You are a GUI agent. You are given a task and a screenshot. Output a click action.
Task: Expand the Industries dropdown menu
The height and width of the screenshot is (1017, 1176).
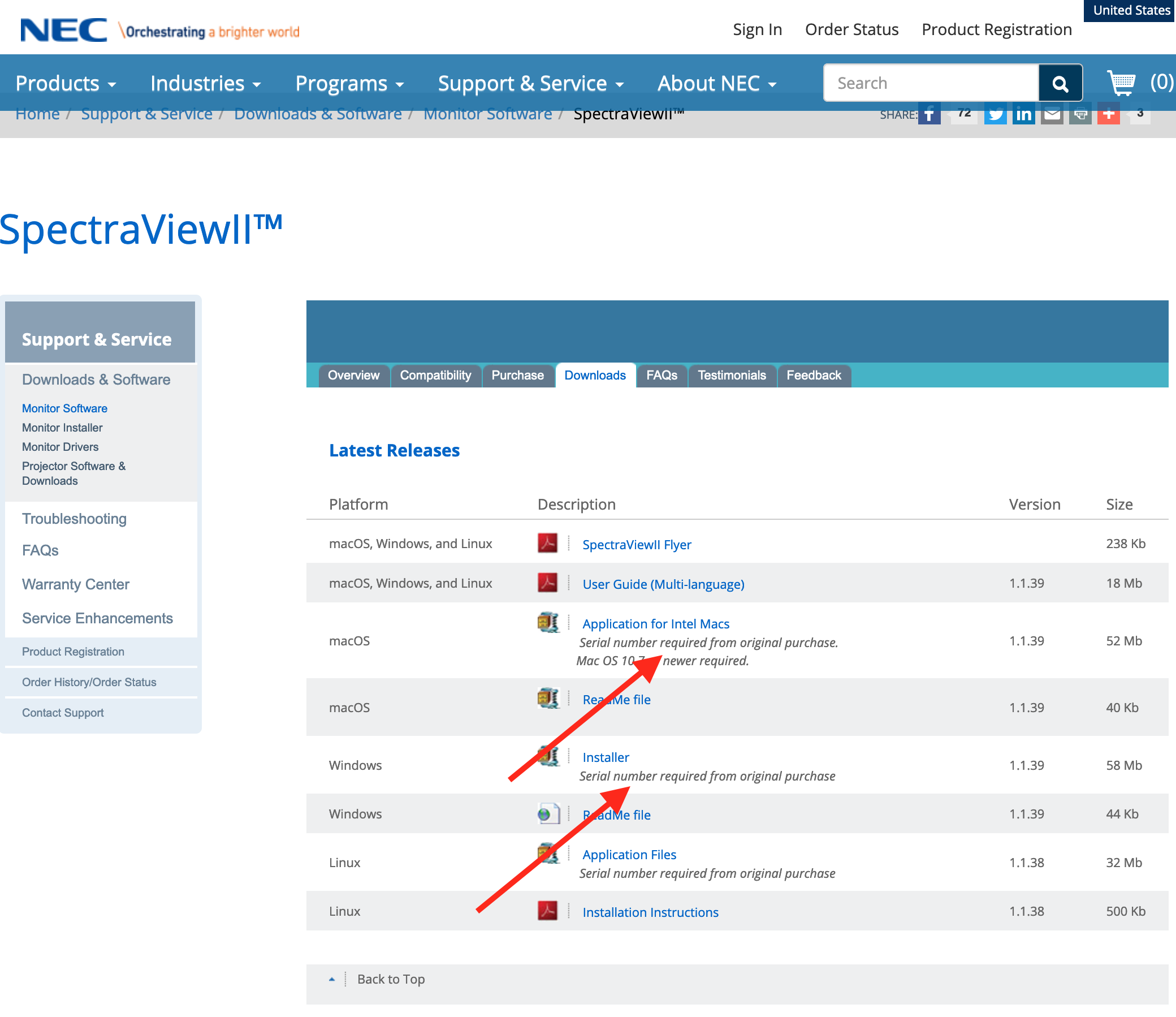205,84
